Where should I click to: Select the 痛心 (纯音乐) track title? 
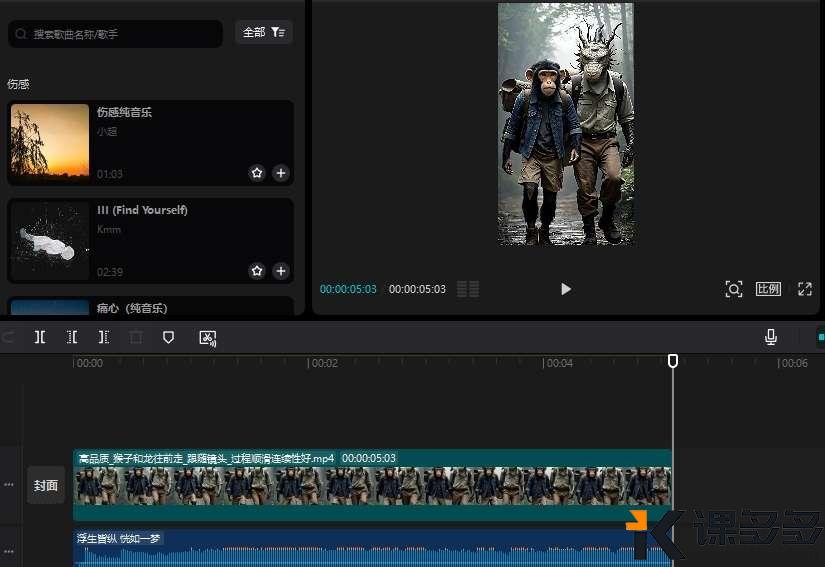132,308
